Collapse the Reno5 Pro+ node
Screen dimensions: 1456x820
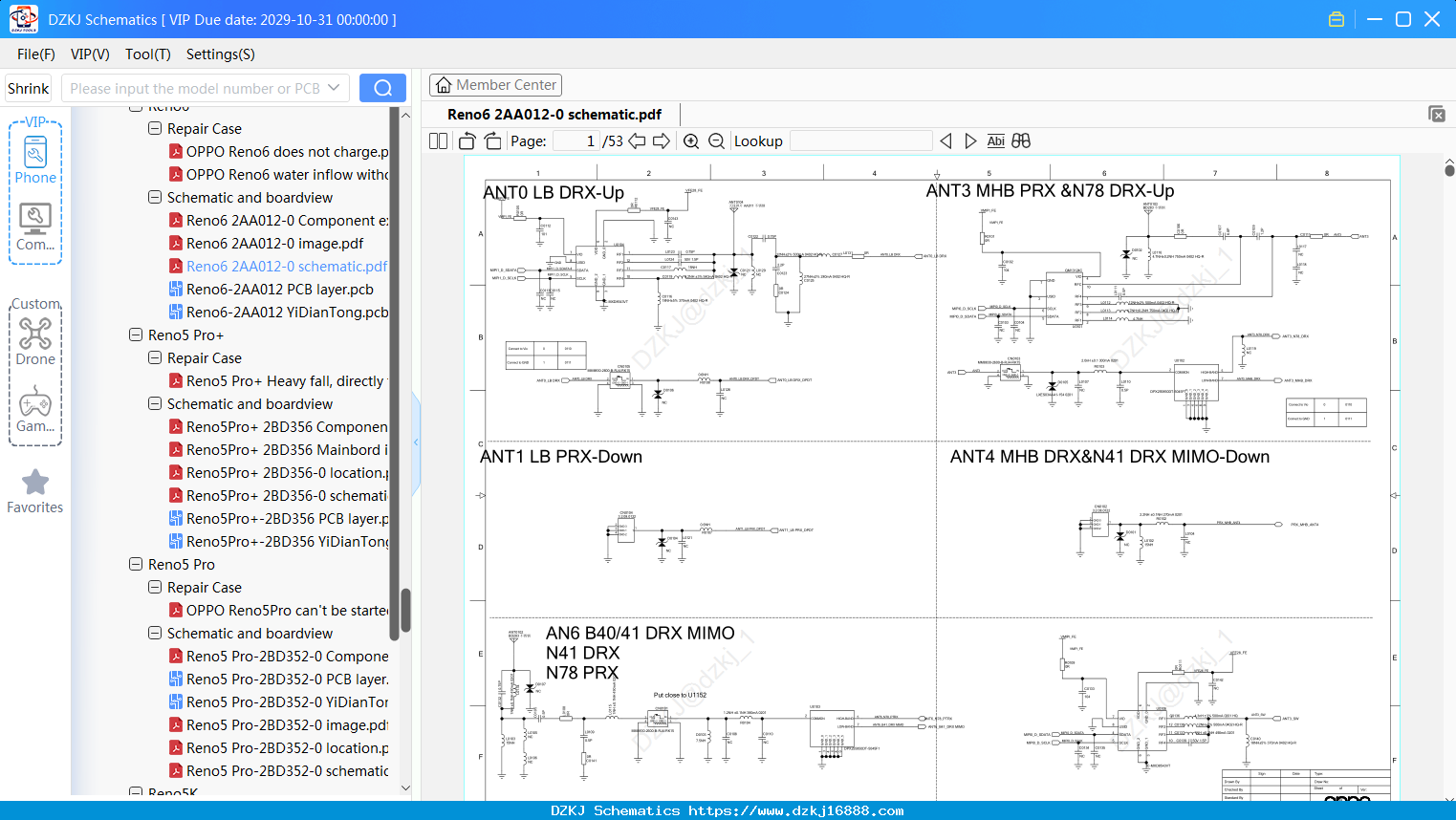136,334
